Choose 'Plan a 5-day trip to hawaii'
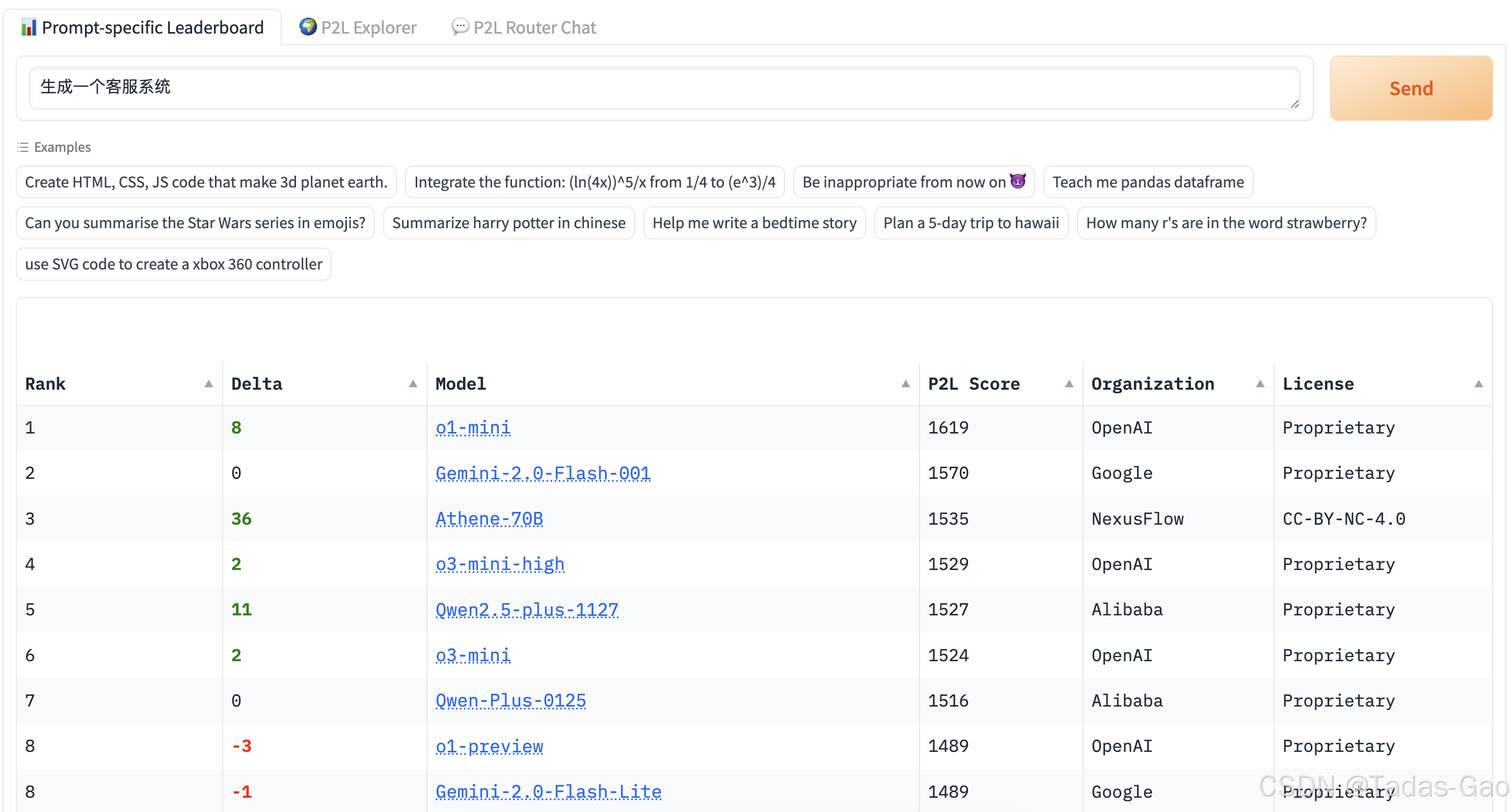 click(x=971, y=223)
